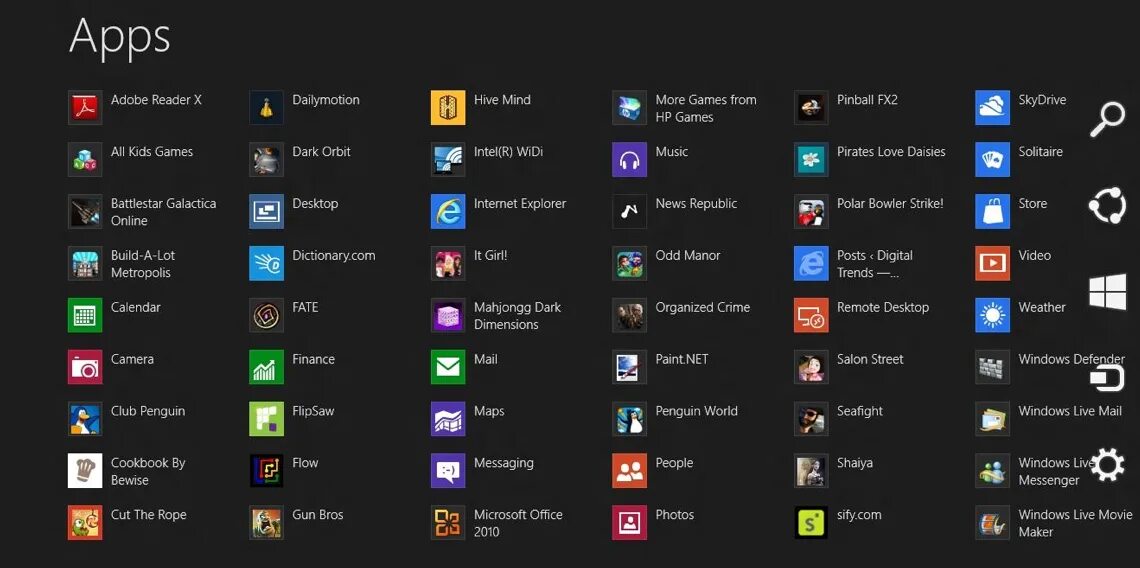The image size is (1140, 568).
Task: Launch the Camera app icon
Action: pyautogui.click(x=85, y=367)
